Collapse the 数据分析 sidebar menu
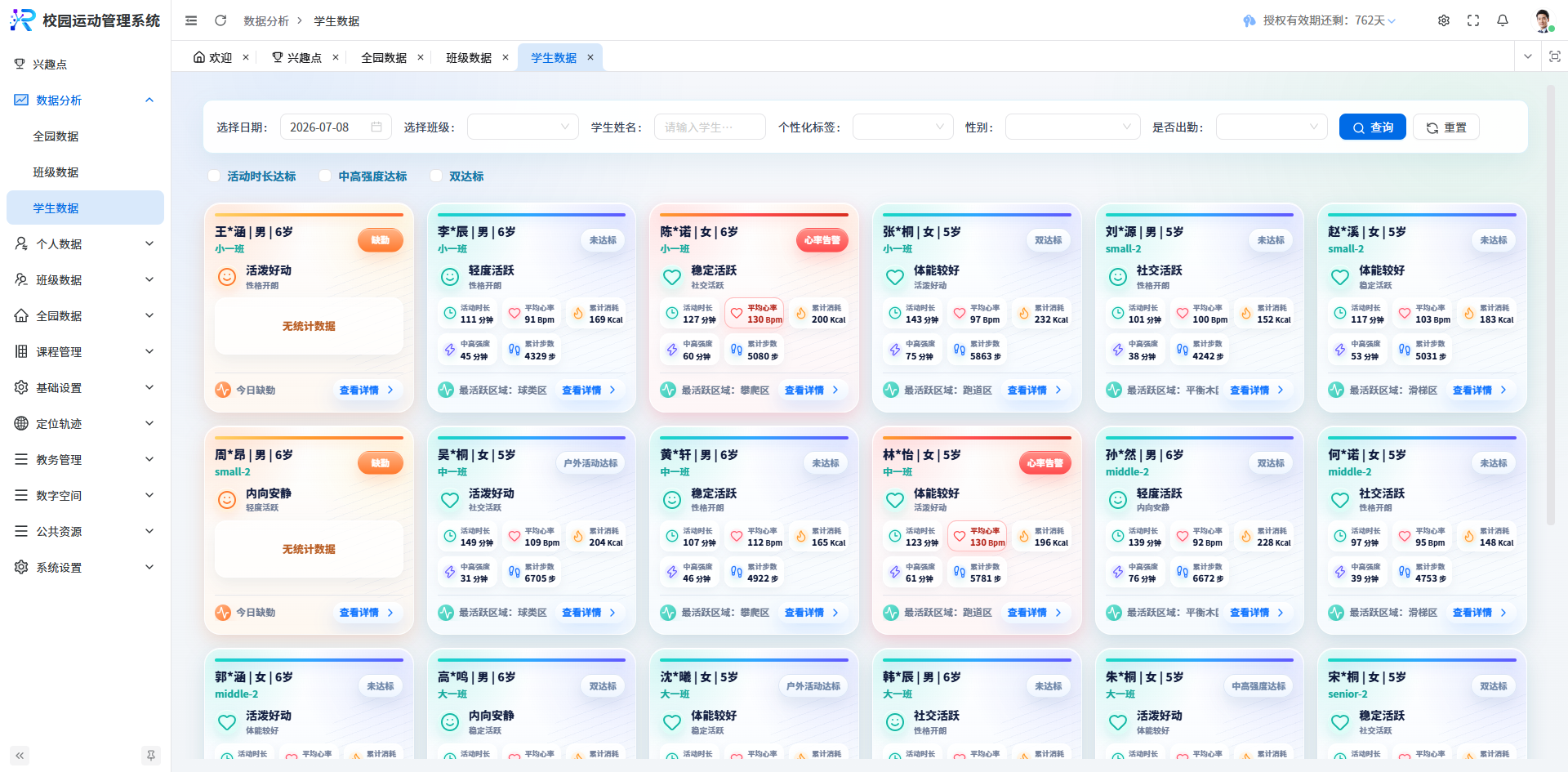Viewport: 1568px width, 772px height. click(85, 100)
